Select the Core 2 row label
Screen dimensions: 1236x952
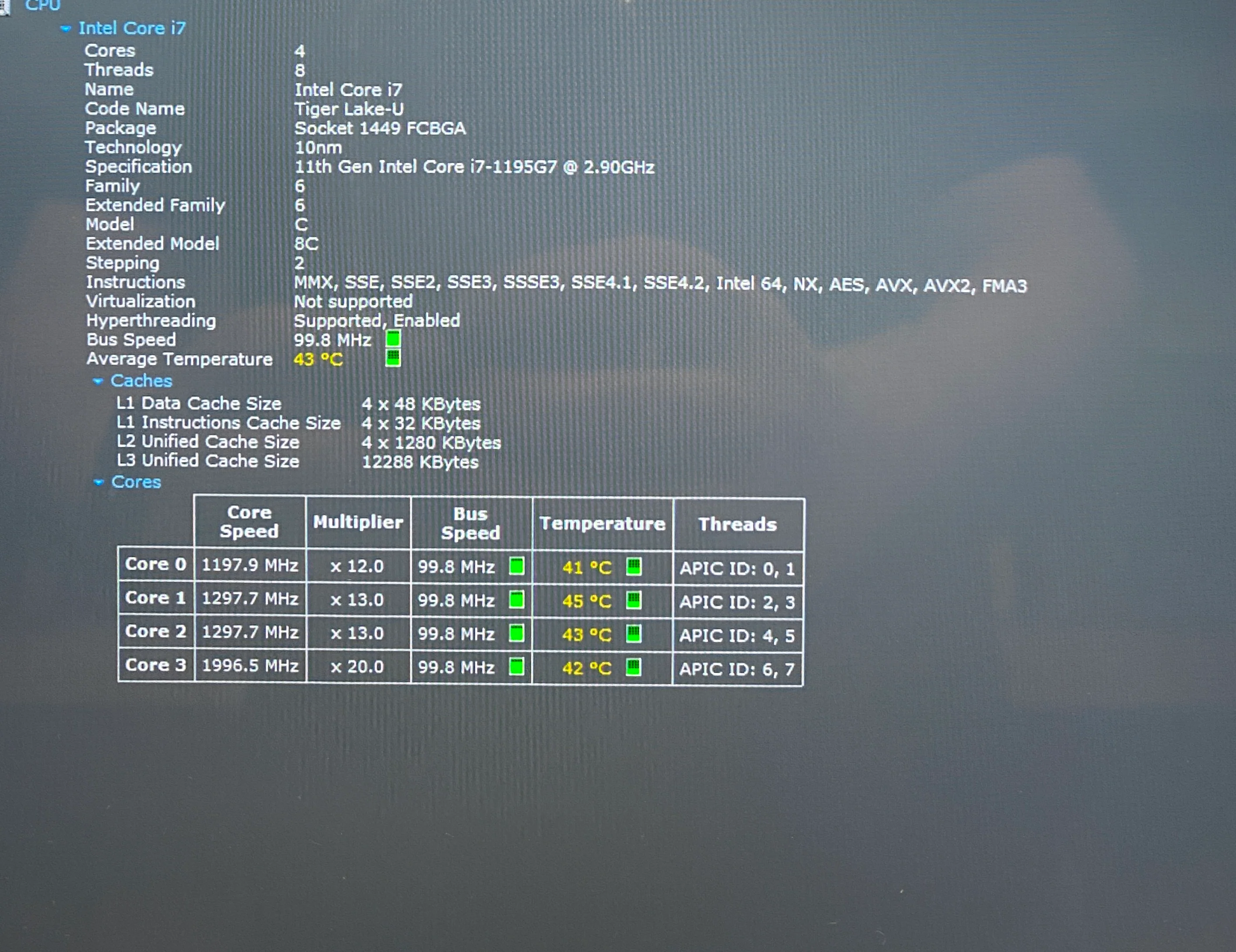coord(156,631)
